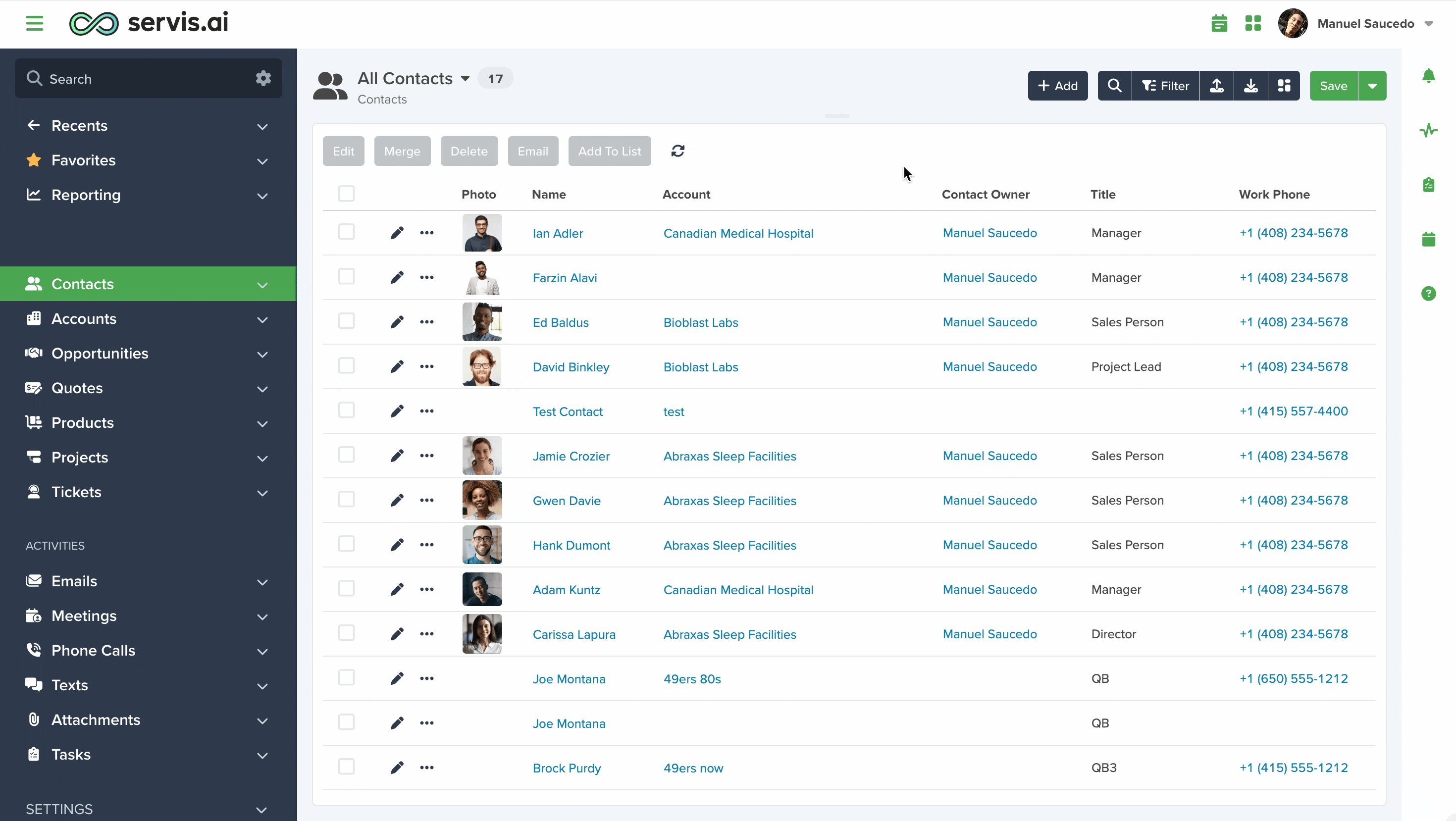This screenshot has height=821, width=1456.
Task: Open the Jamie Crozier contact link
Action: (571, 456)
